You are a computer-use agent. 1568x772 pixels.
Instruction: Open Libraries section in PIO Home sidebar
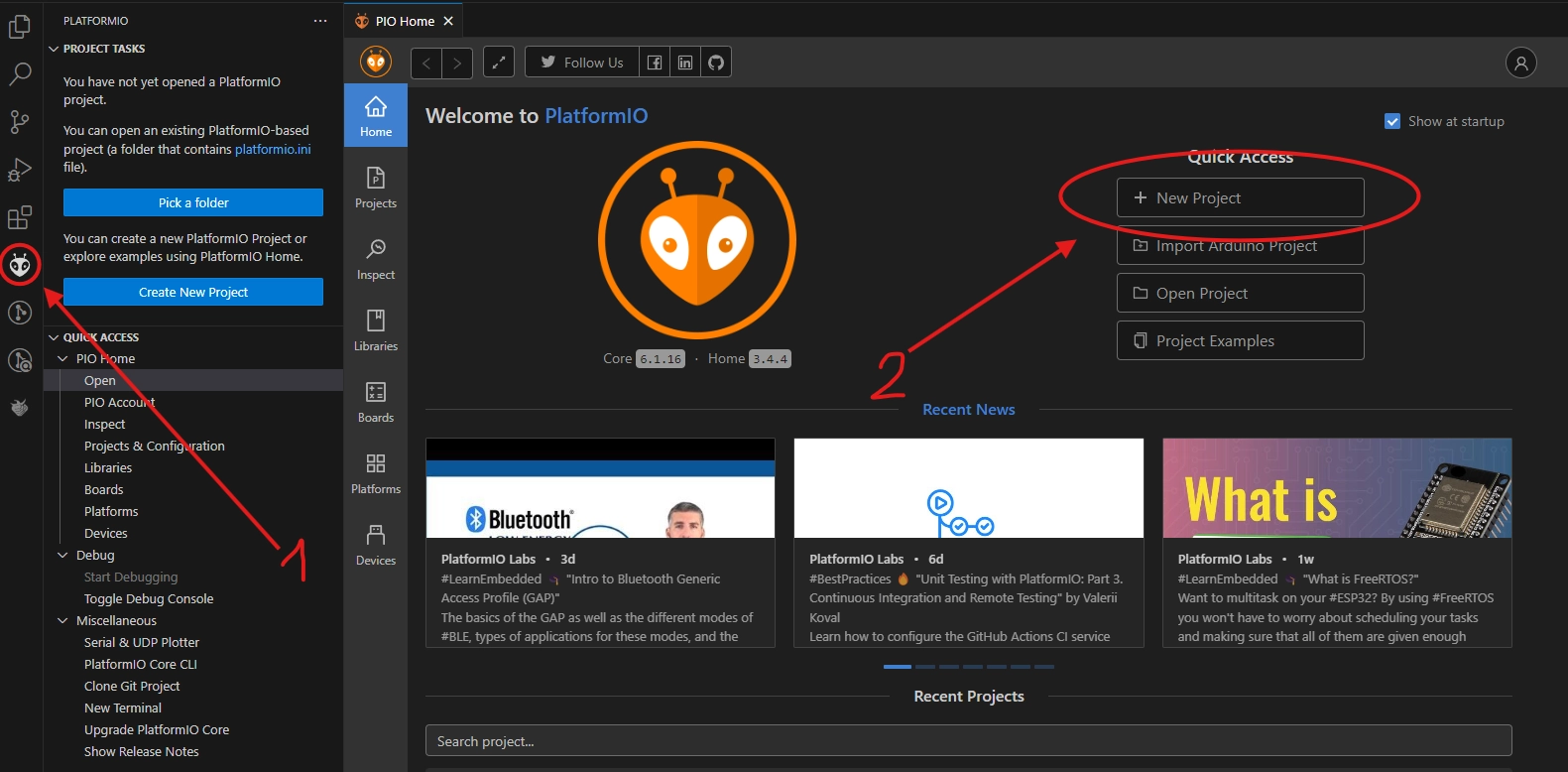tap(376, 330)
